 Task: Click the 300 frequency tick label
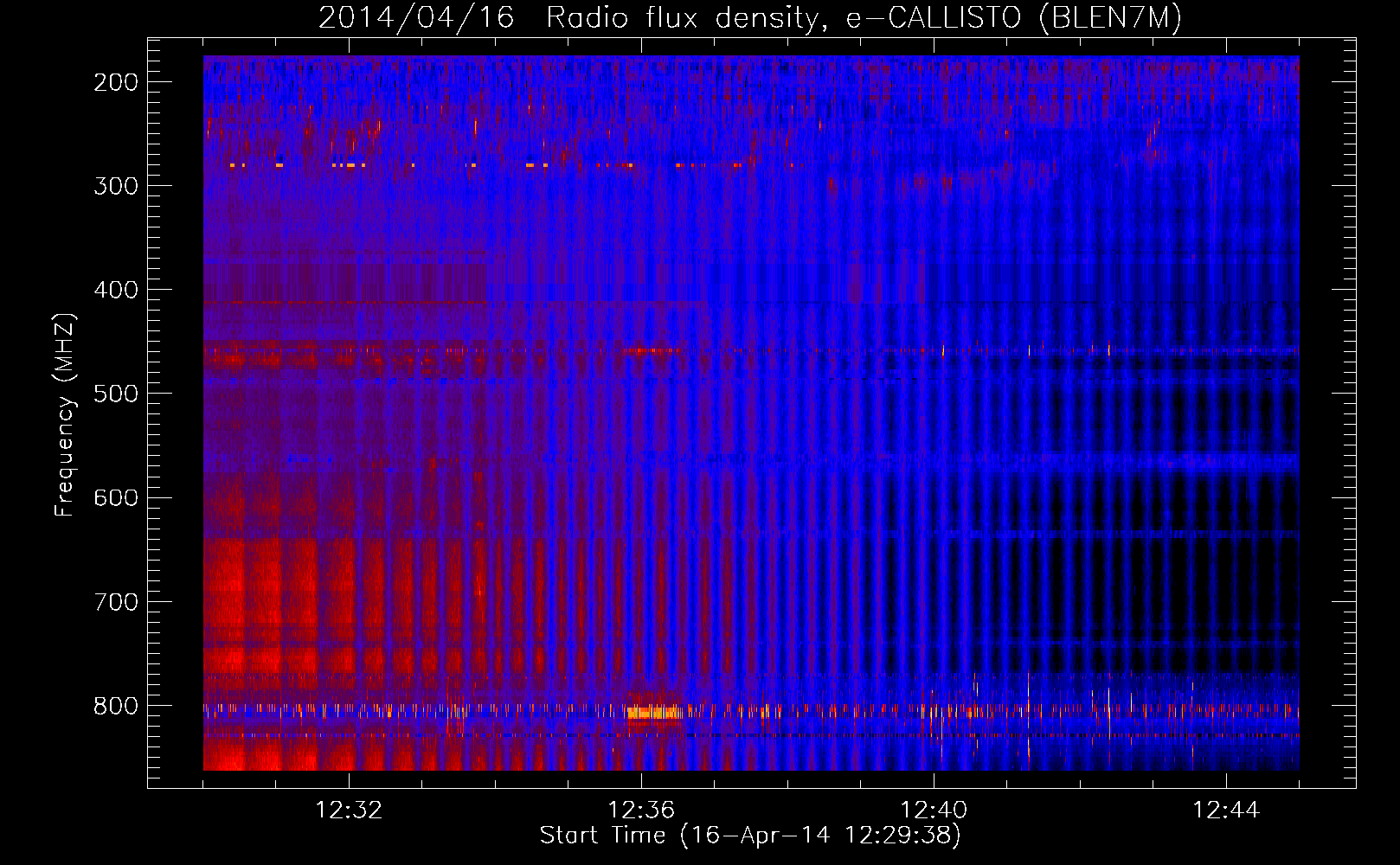(116, 186)
